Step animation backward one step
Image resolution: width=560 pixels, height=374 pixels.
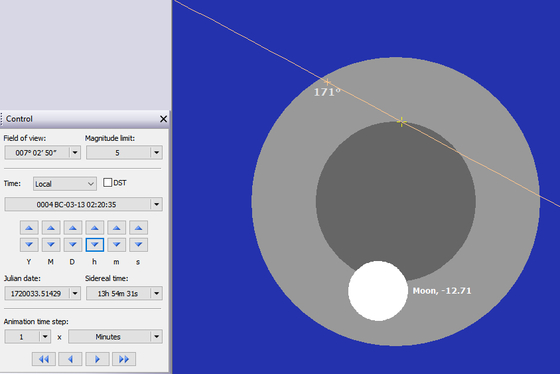(70, 359)
